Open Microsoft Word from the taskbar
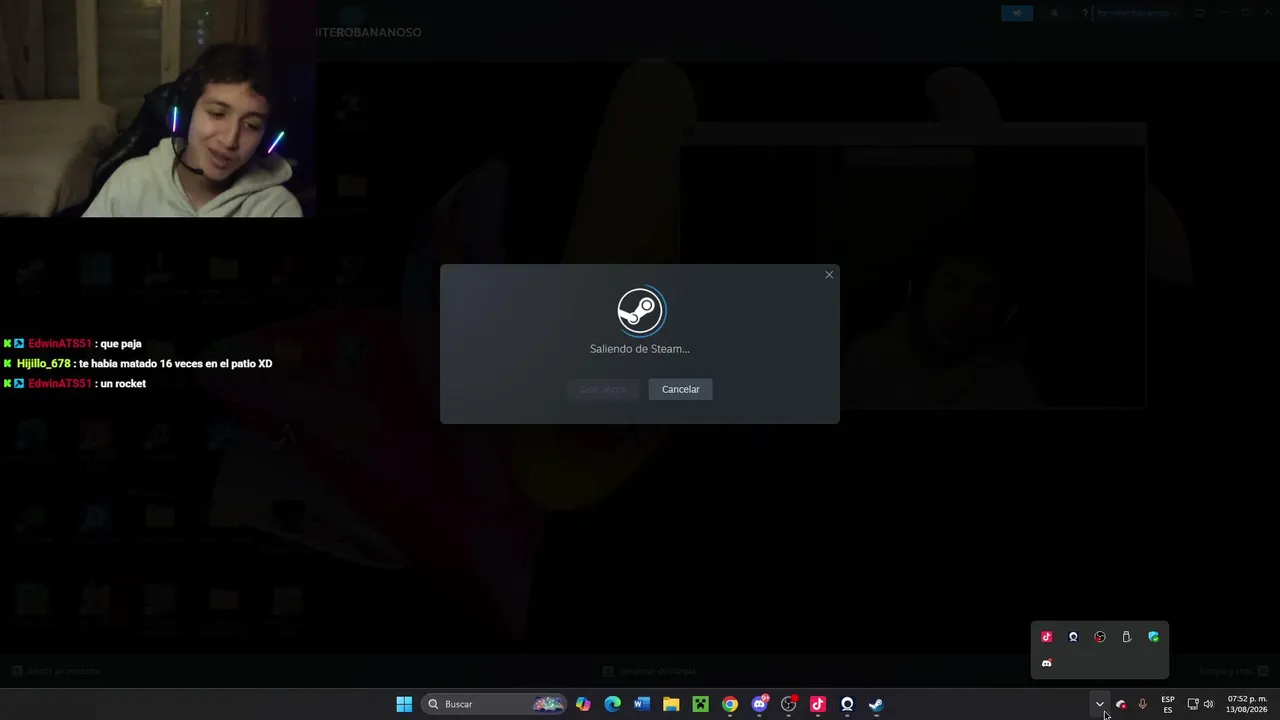 point(642,704)
